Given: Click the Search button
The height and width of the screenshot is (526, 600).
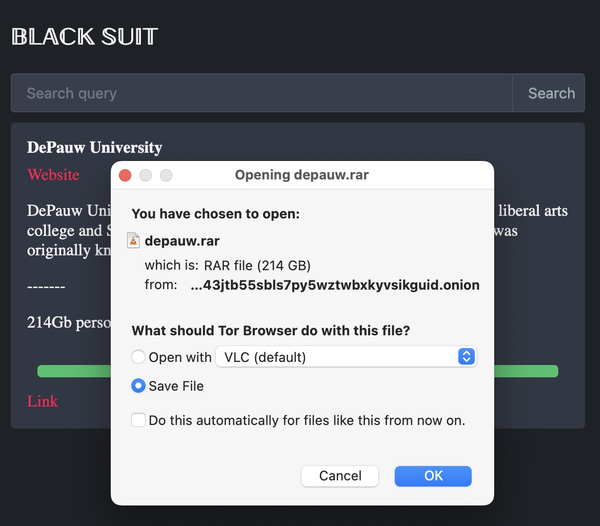Looking at the screenshot, I should [551, 93].
